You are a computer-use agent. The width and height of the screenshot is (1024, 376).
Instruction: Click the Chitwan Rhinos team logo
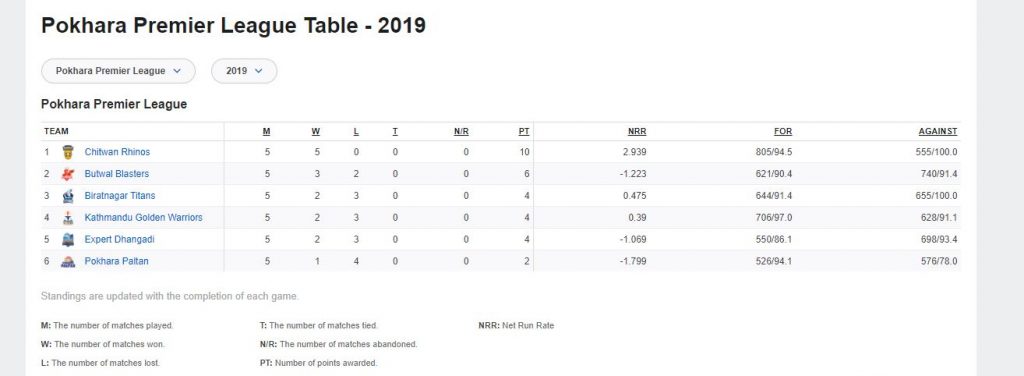click(68, 152)
